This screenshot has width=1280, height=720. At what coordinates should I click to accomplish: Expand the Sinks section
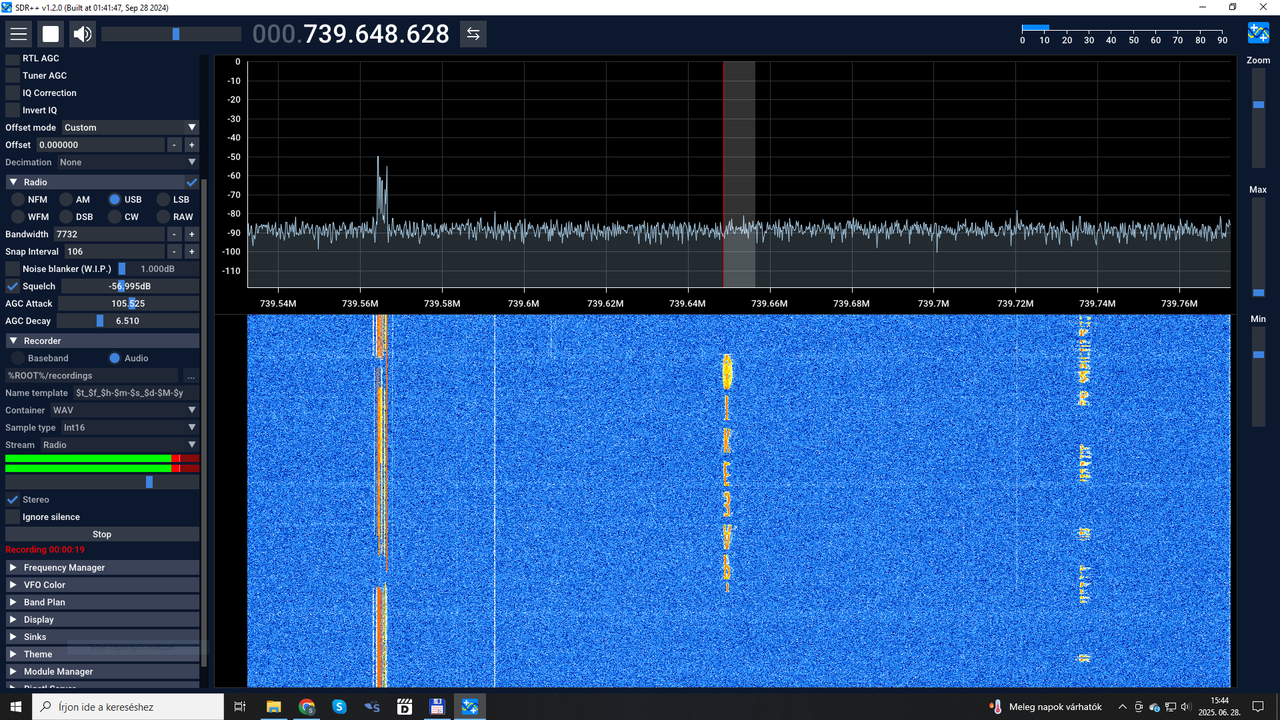102,637
